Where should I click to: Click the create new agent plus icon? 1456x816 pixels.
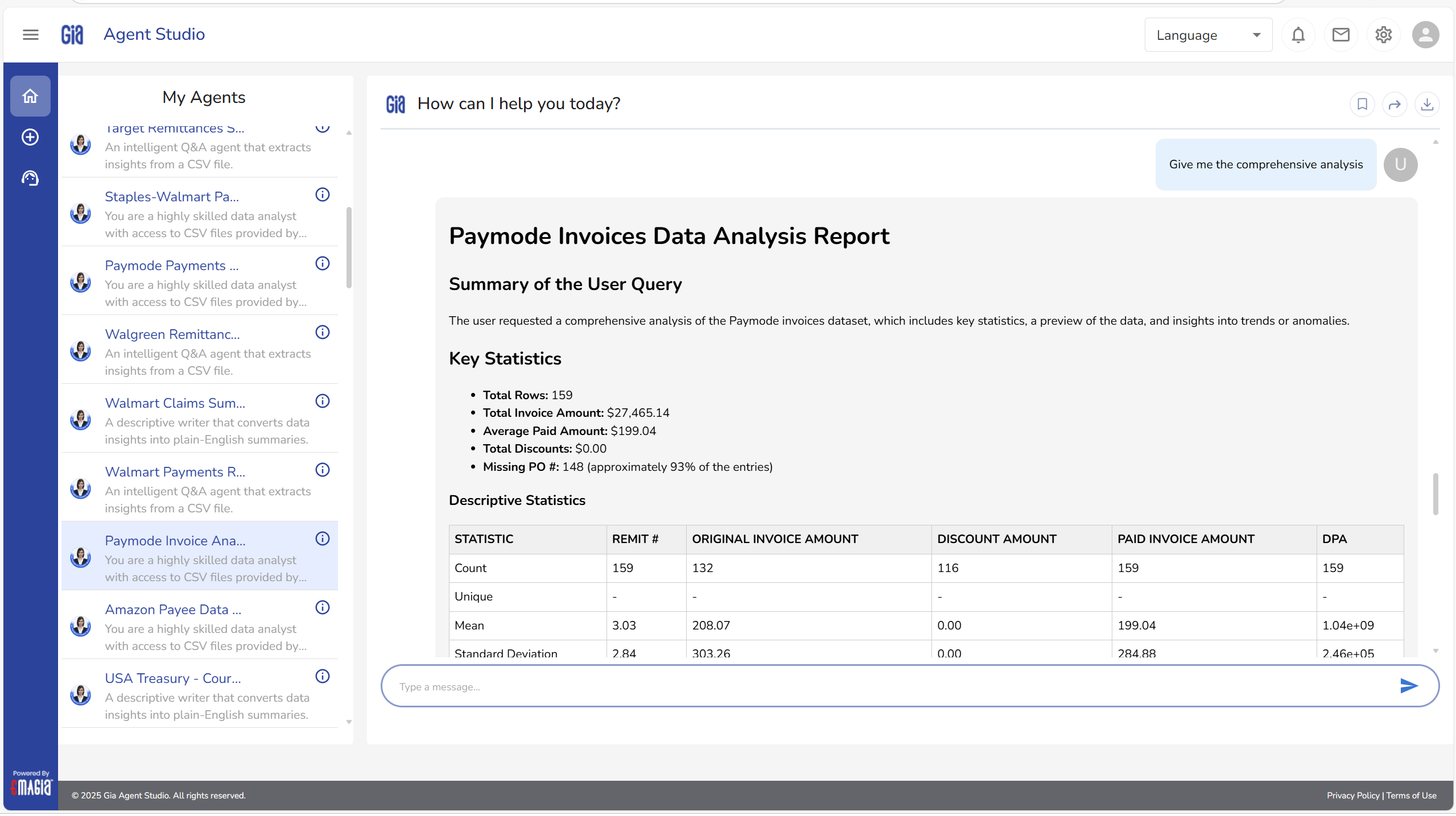tap(30, 137)
